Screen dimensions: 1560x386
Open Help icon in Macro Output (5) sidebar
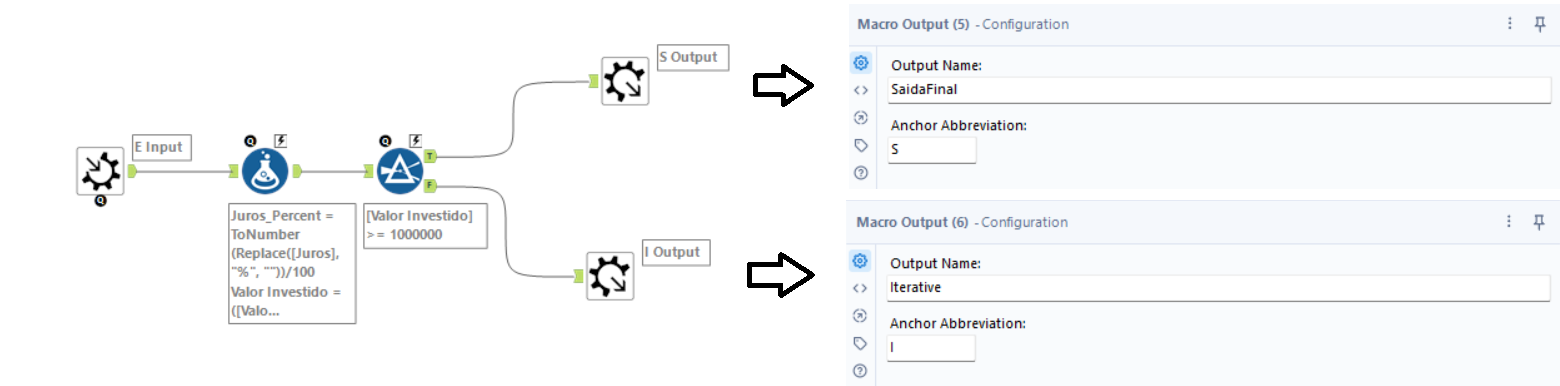tap(860, 172)
